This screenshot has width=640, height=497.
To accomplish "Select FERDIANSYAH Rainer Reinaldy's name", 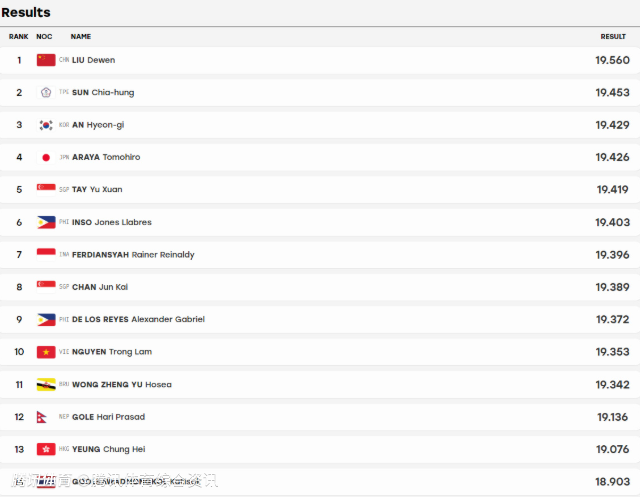I will click(133, 255).
